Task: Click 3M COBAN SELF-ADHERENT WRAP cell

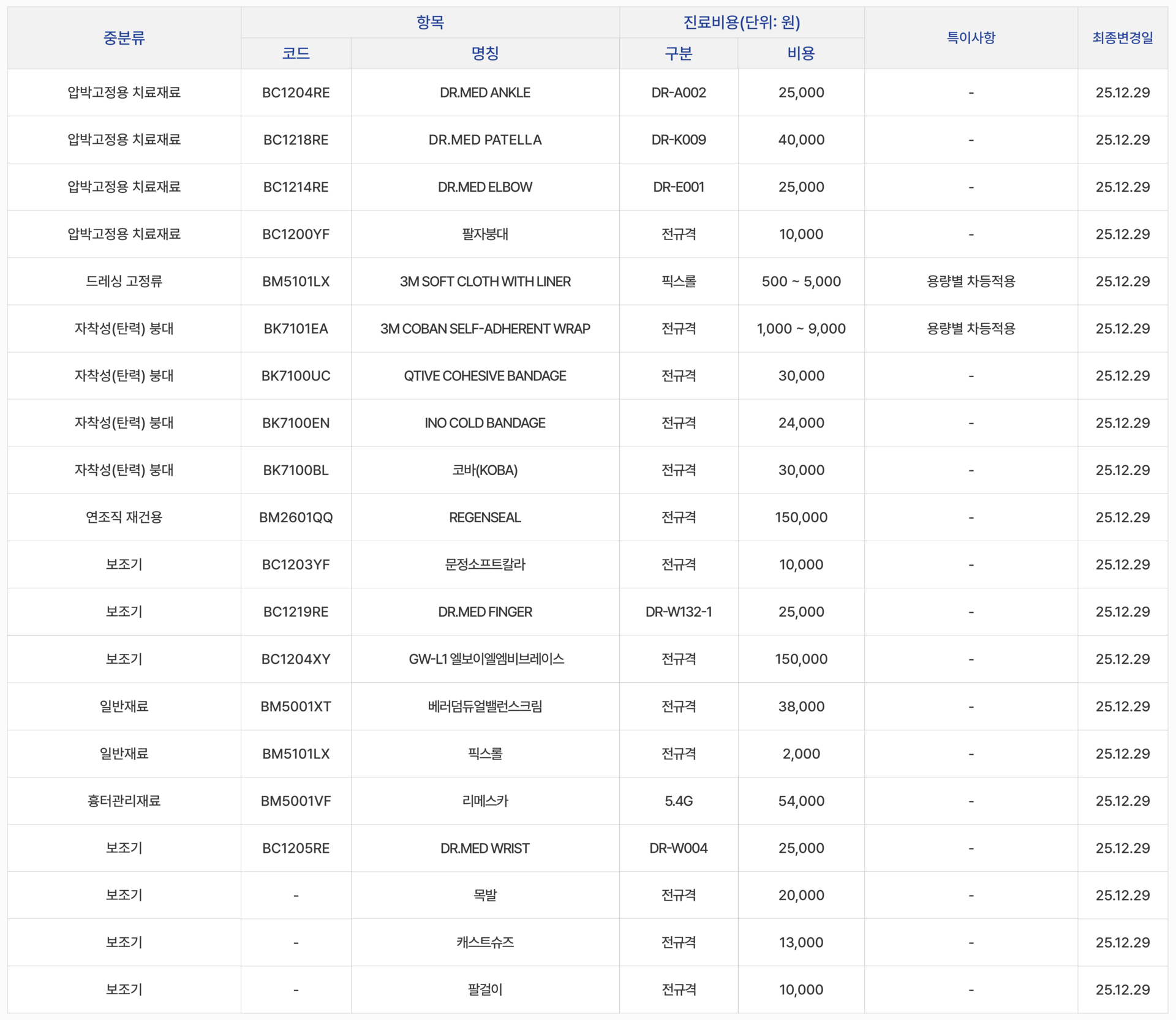Action: [x=484, y=328]
